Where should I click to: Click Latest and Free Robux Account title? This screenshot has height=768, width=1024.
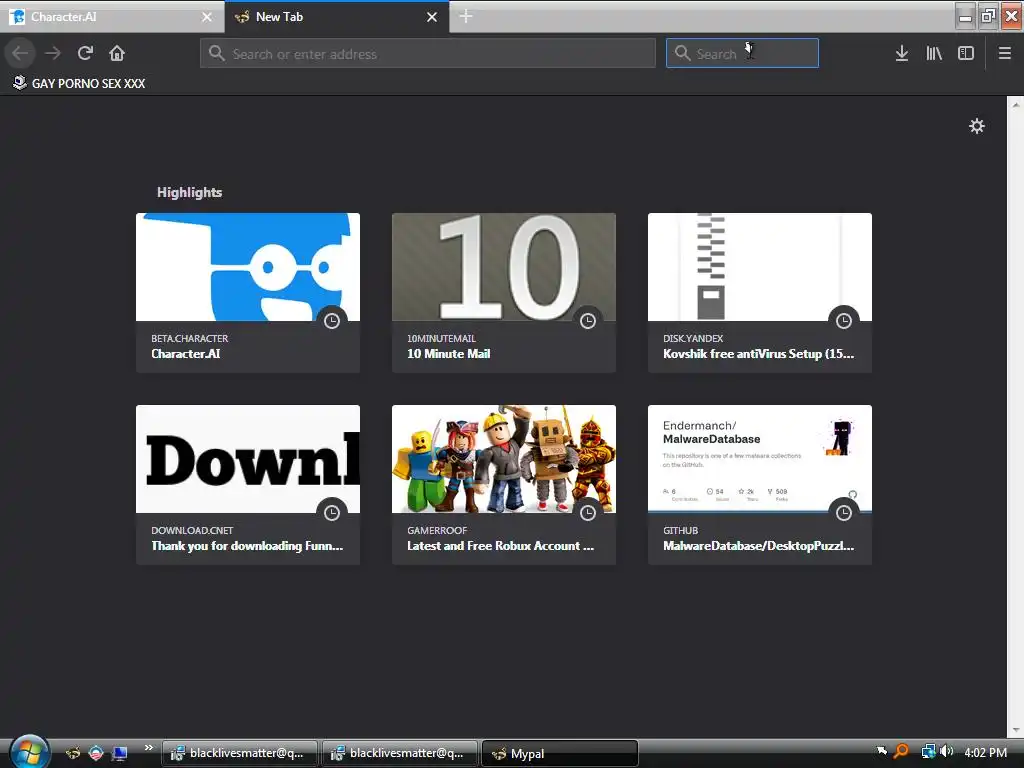pos(500,546)
